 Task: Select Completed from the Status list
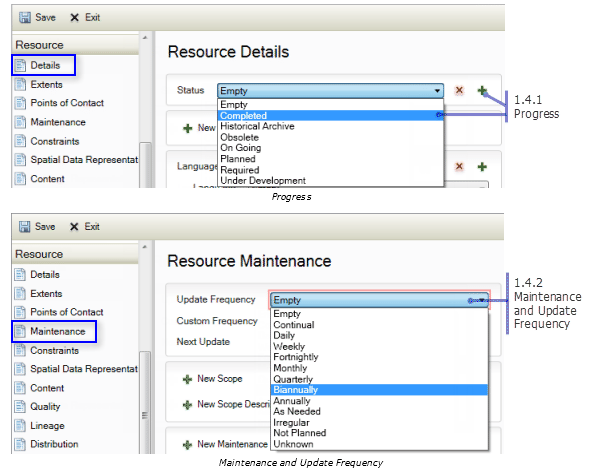pos(243,115)
